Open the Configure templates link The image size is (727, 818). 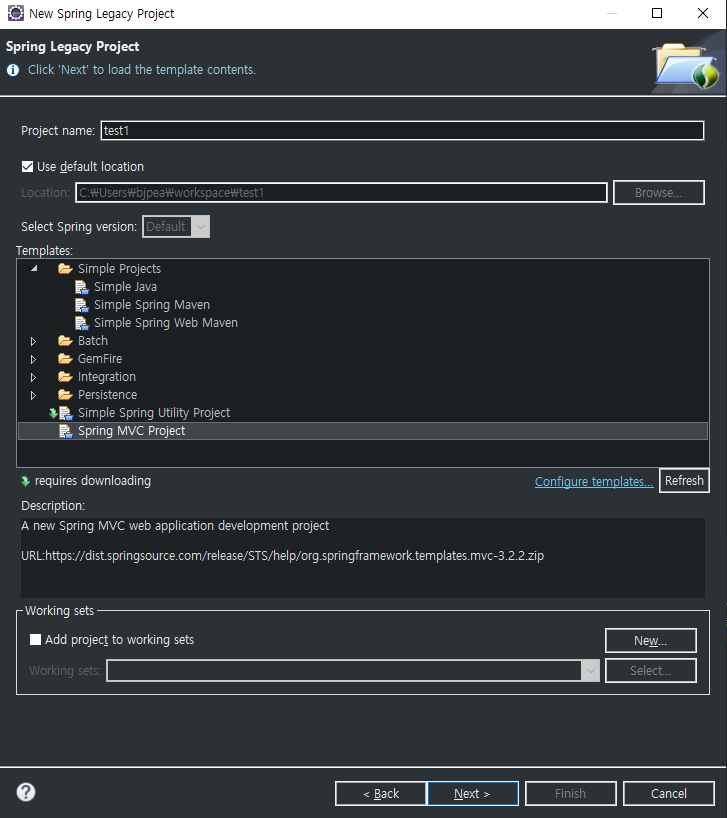click(594, 482)
